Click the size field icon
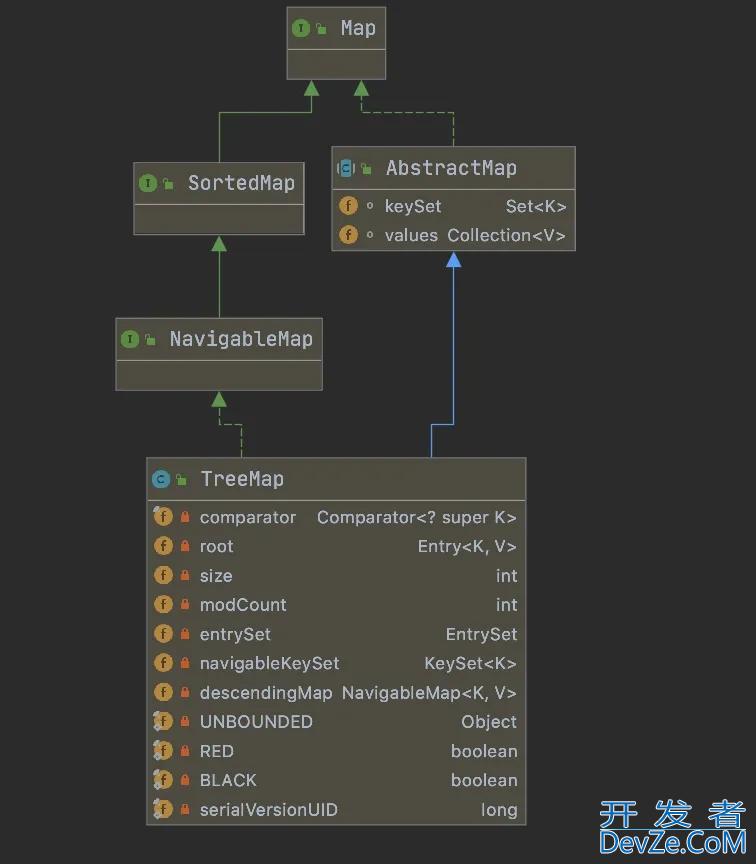Image resolution: width=756 pixels, height=864 pixels. [163, 575]
